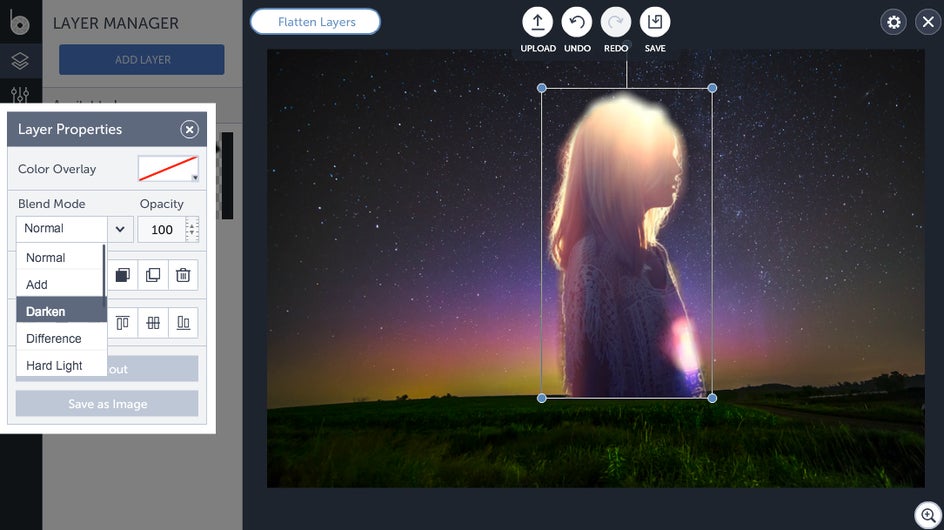
Task: Duplicate the layer using outlined squares icon
Action: 153,275
